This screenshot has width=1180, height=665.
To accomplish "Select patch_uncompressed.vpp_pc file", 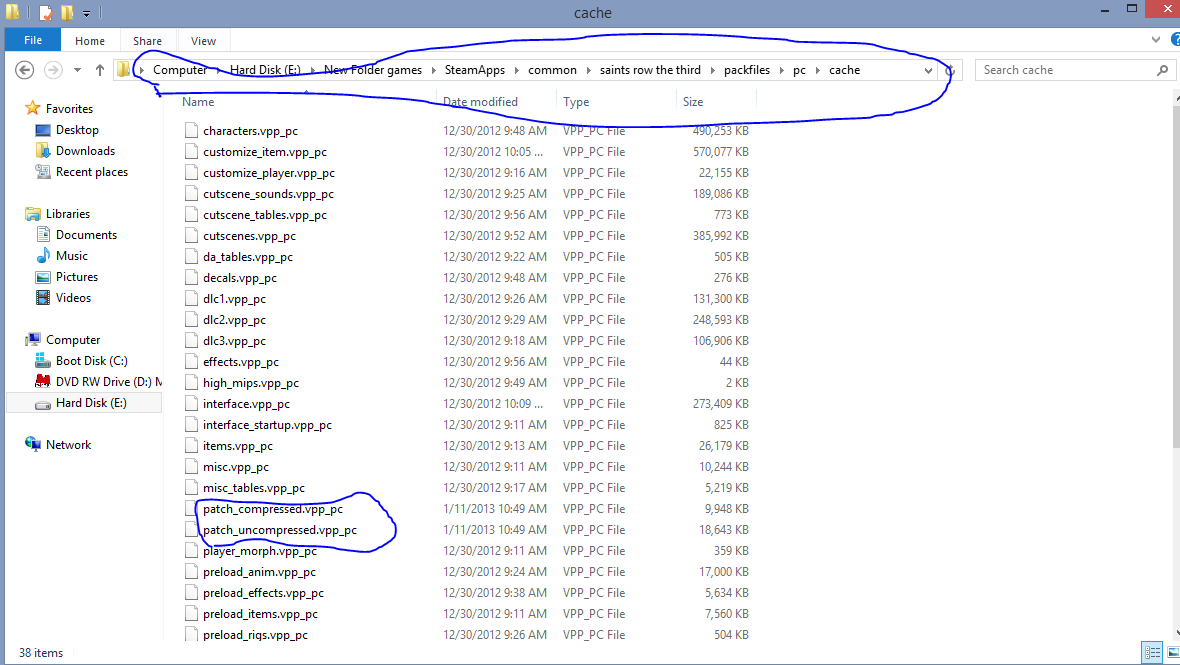I will point(280,530).
